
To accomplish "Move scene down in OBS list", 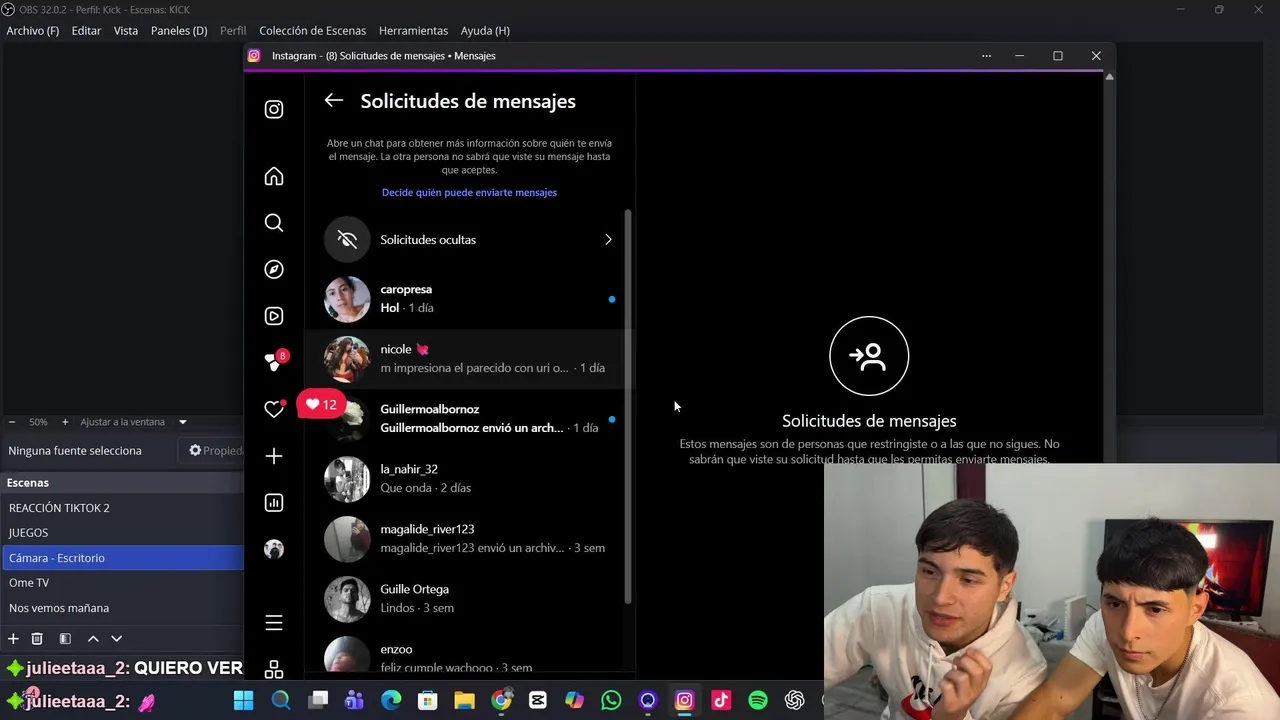I will tap(116, 638).
